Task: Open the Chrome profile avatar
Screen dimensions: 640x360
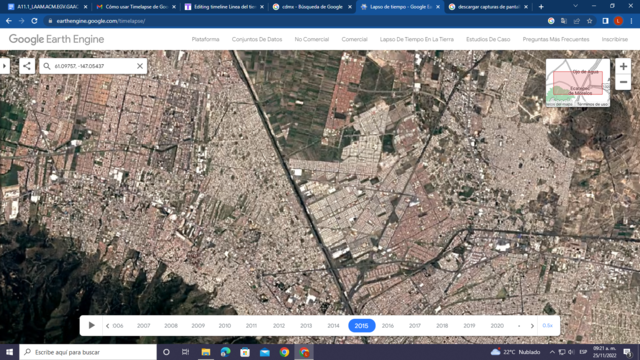Action: tap(618, 21)
